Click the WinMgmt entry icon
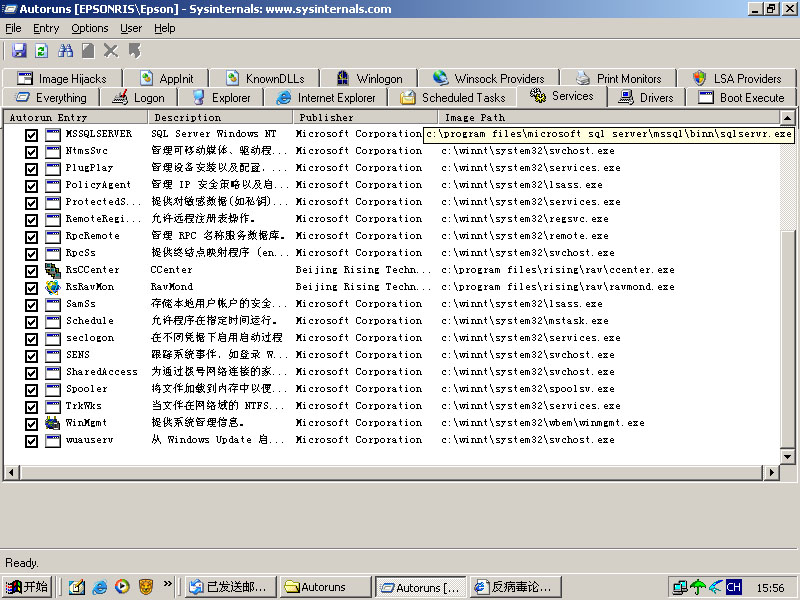The image size is (800, 600). (x=53, y=423)
